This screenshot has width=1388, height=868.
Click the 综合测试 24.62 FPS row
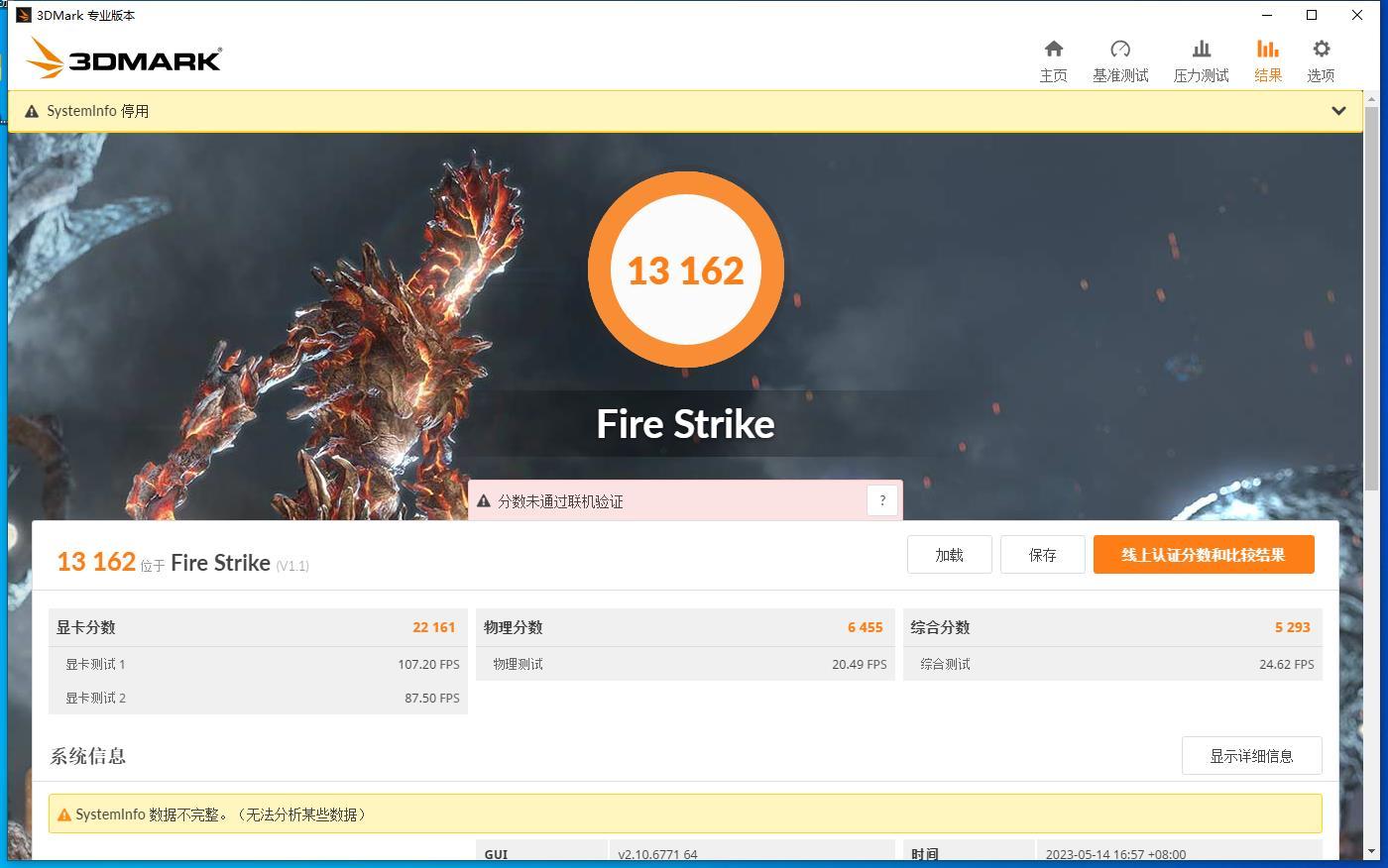pos(1112,664)
